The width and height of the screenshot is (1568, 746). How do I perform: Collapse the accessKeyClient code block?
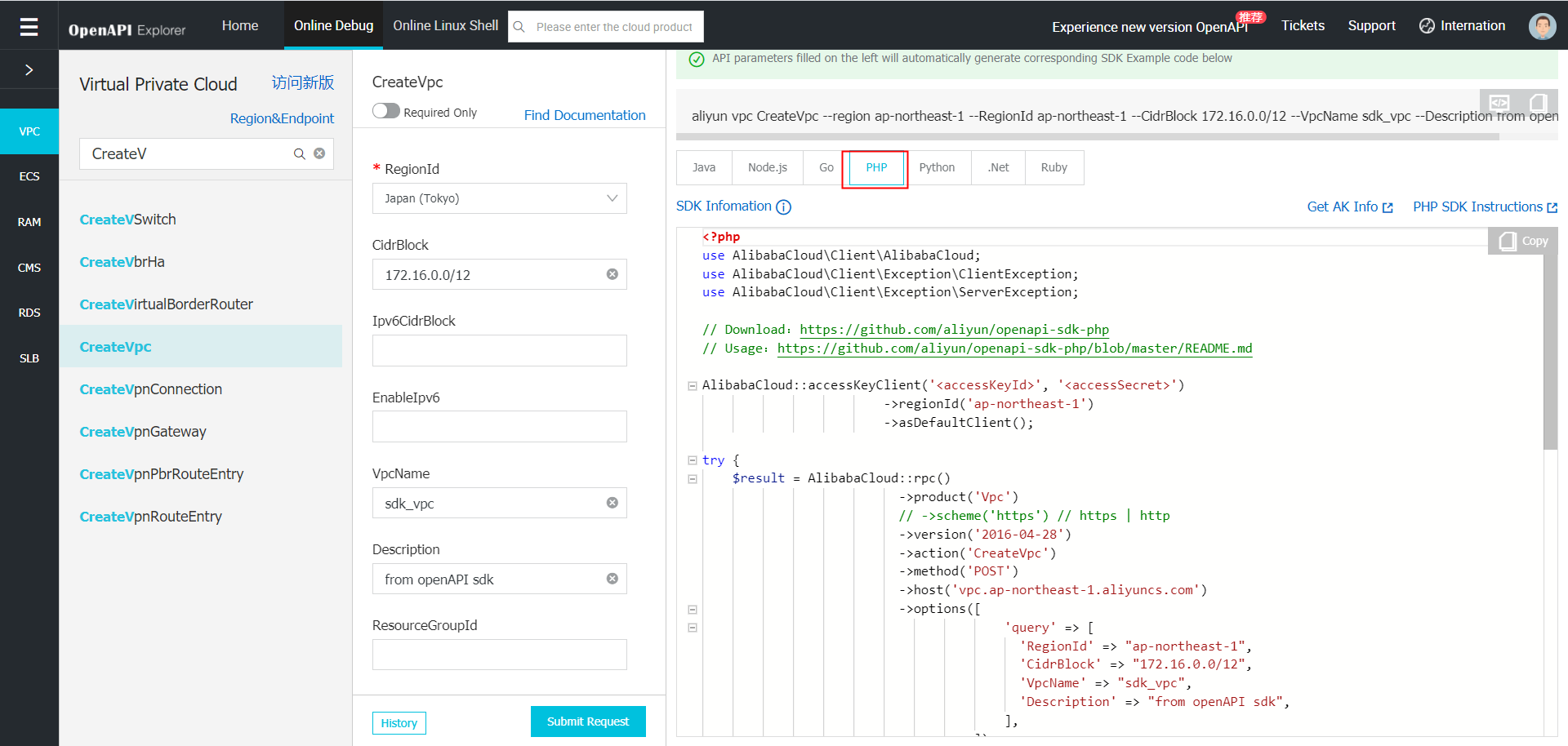pyautogui.click(x=693, y=385)
